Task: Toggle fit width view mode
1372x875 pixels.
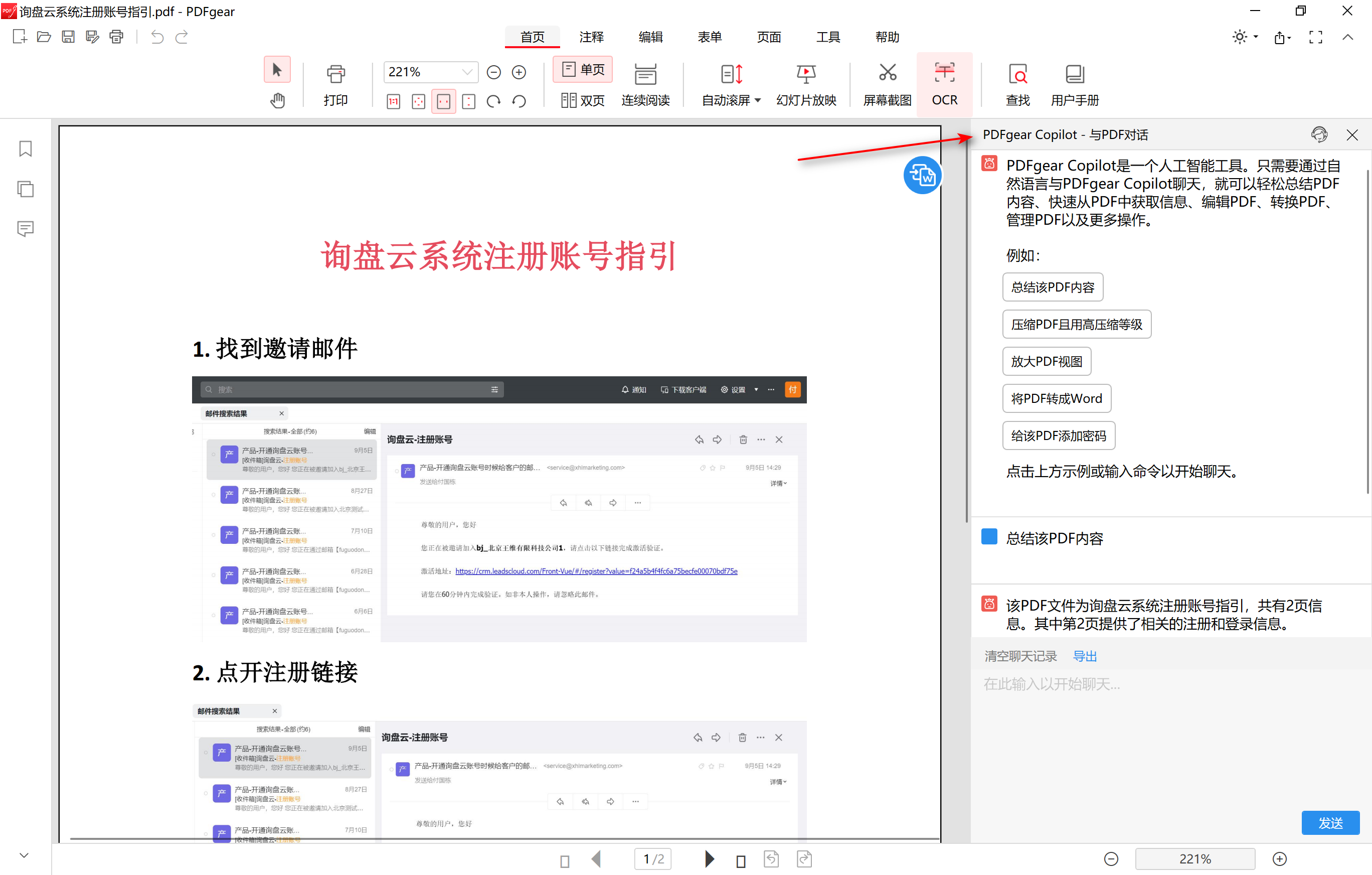Action: click(x=443, y=101)
